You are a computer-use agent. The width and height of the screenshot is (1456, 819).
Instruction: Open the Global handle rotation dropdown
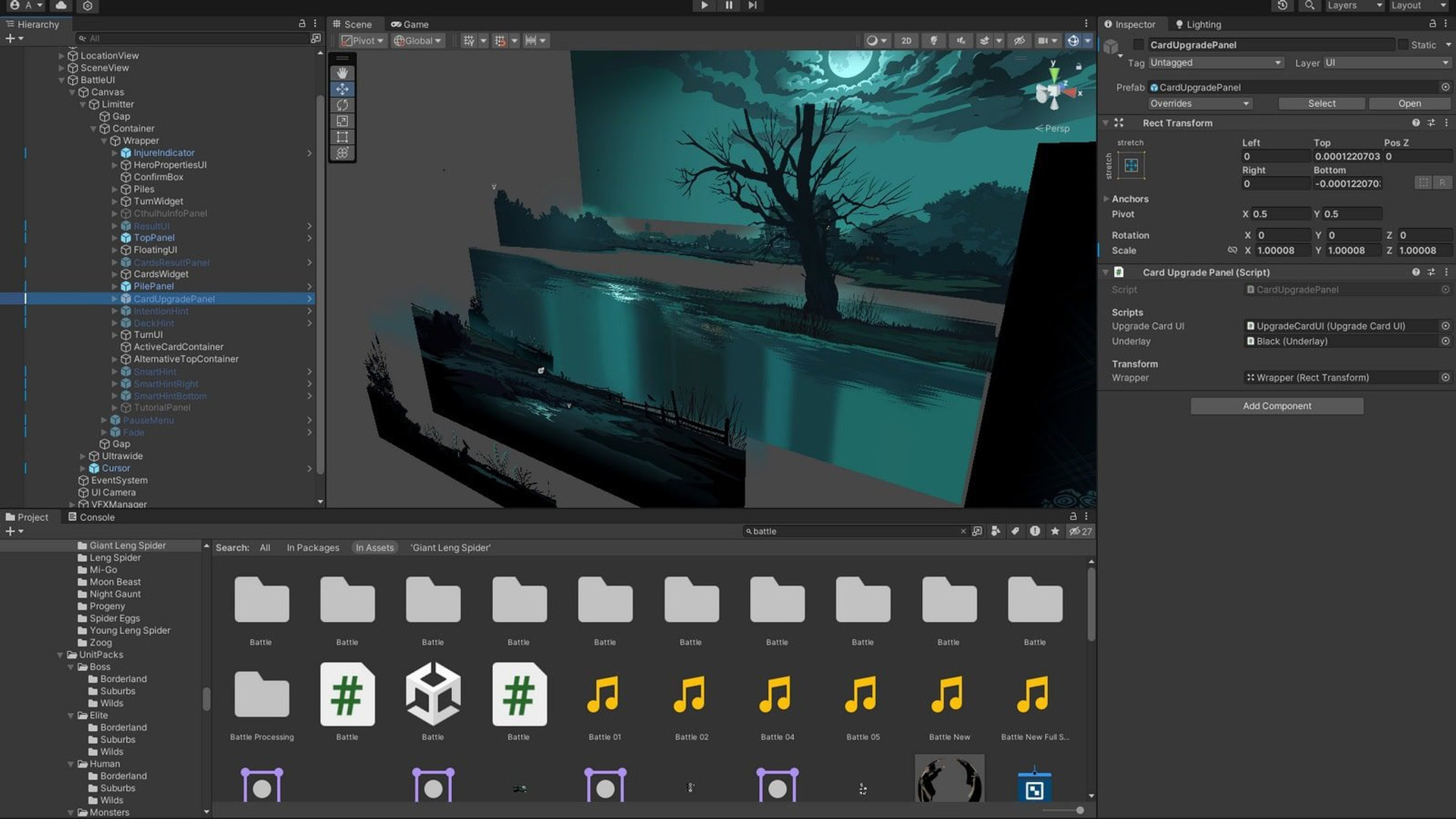pyautogui.click(x=418, y=41)
